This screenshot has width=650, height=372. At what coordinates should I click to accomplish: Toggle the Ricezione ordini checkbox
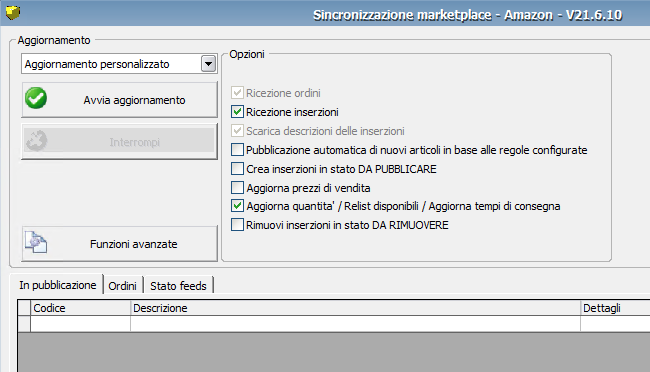tap(237, 93)
